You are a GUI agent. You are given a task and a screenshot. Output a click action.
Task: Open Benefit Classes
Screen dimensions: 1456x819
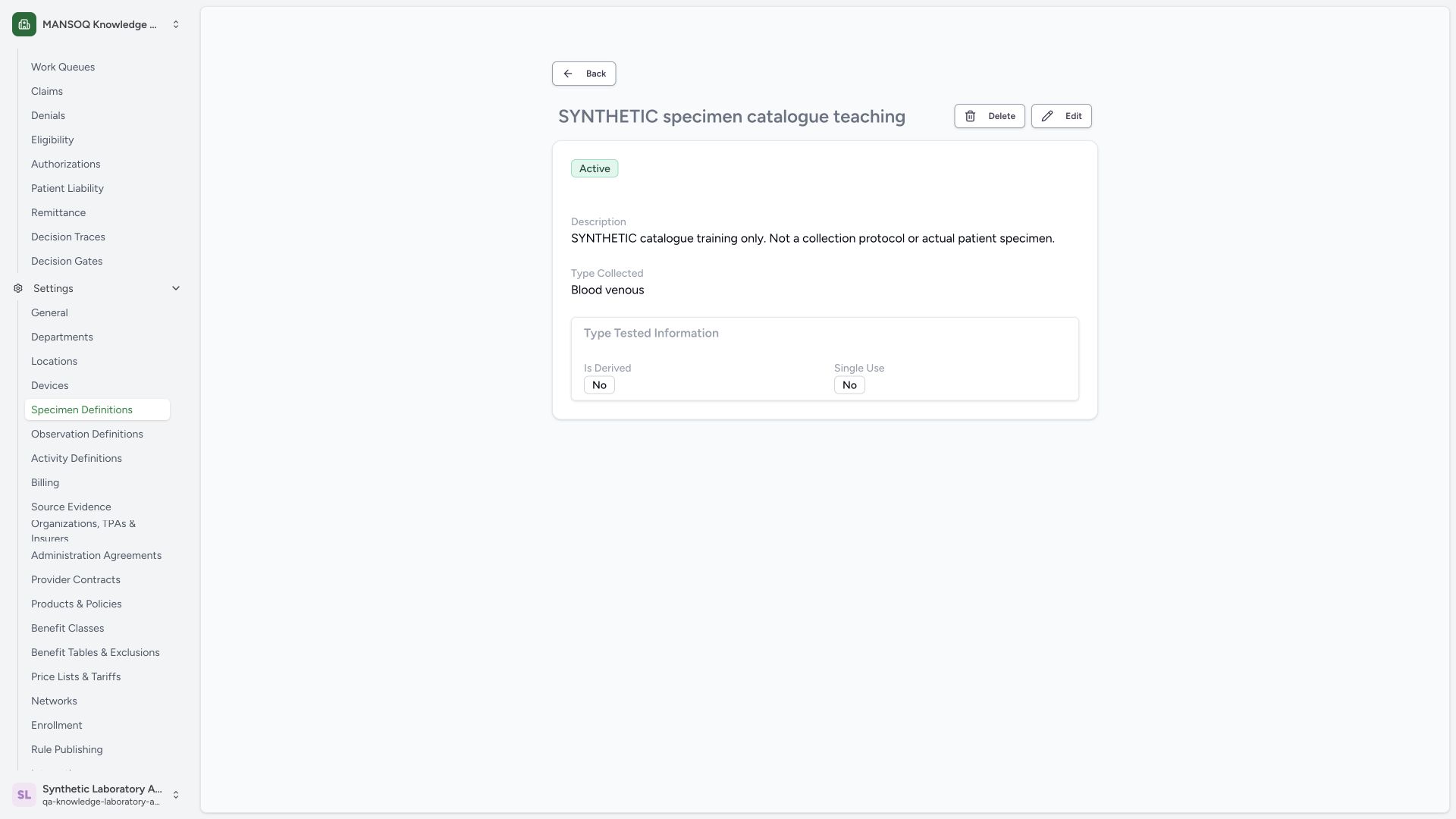97,628
